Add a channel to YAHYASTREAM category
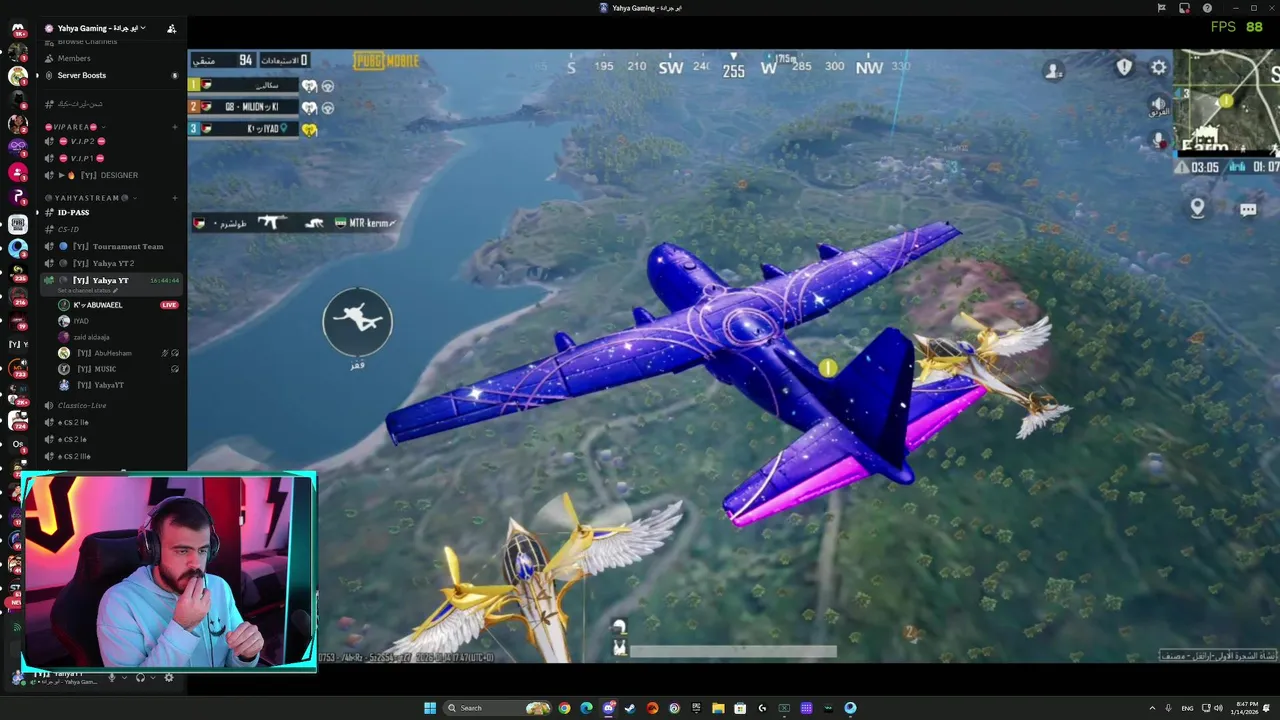Viewport: 1280px width, 720px height. tap(175, 198)
